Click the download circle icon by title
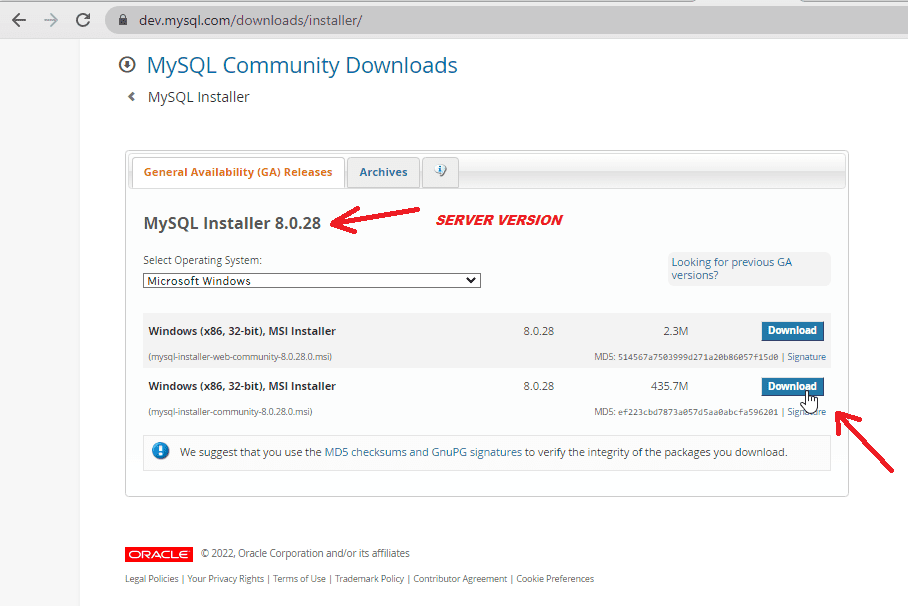This screenshot has width=908, height=606. point(127,65)
